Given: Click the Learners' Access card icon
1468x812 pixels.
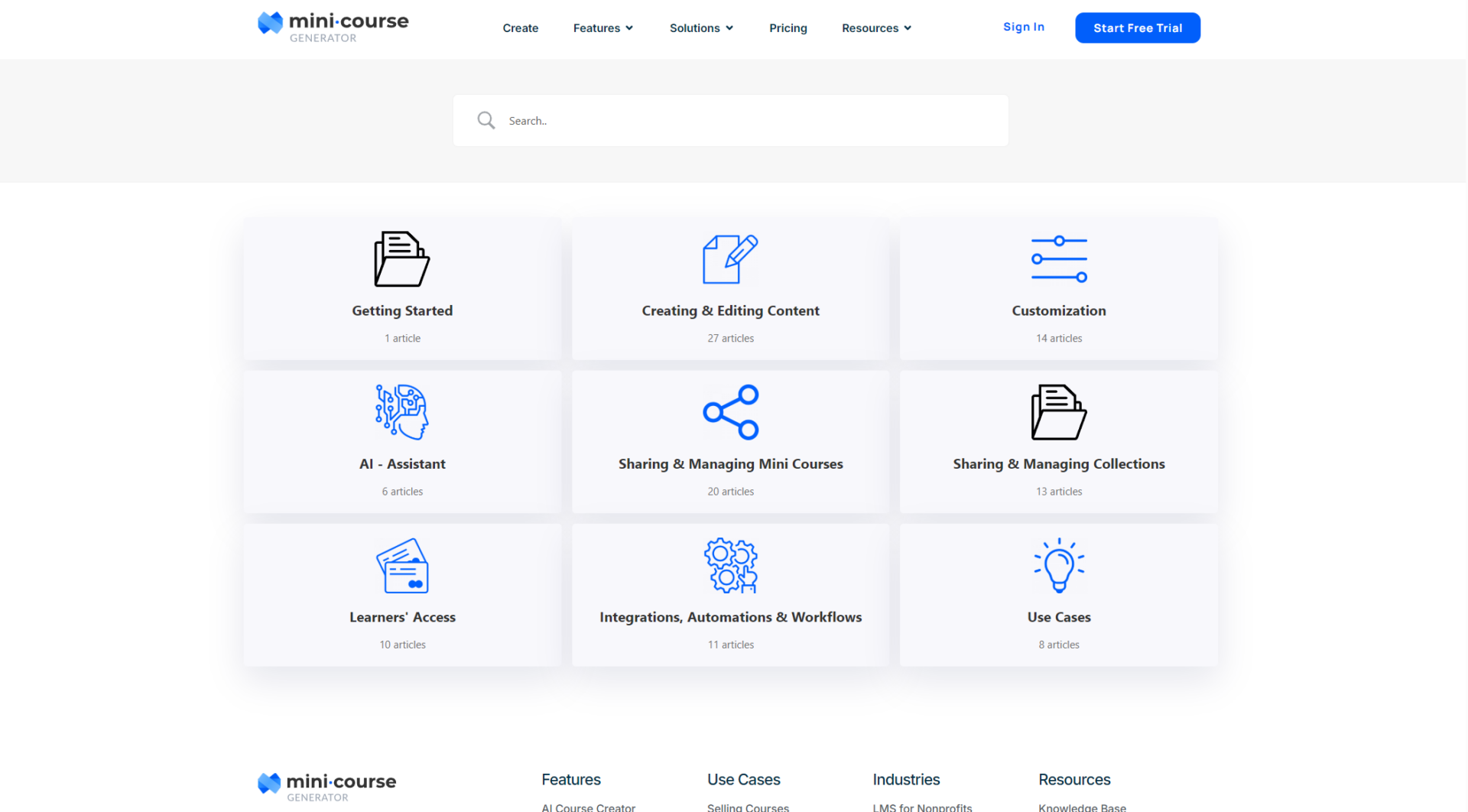Looking at the screenshot, I should [x=401, y=566].
